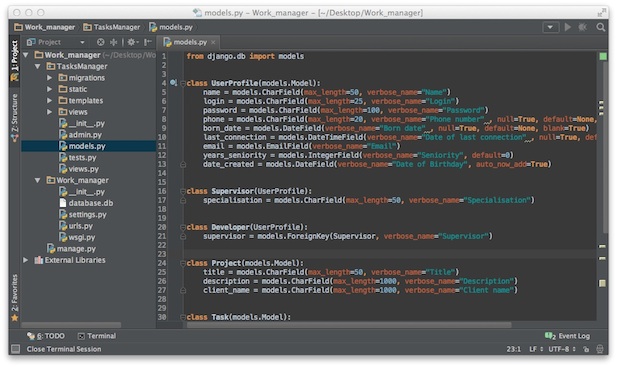Click the UTF-8 encoding selector
This screenshot has height=367, width=617.
[x=562, y=349]
